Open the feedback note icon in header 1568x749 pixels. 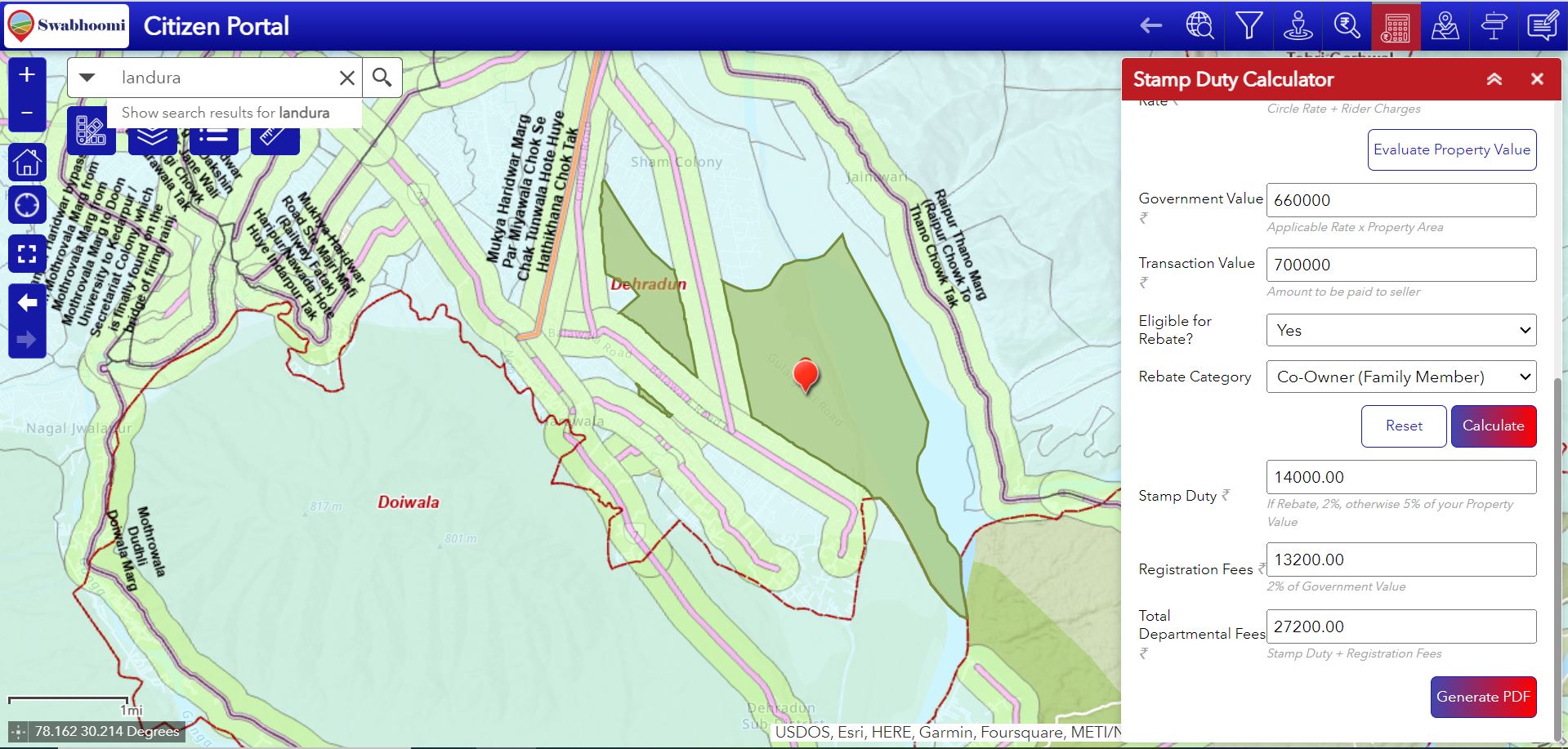pos(1543,26)
